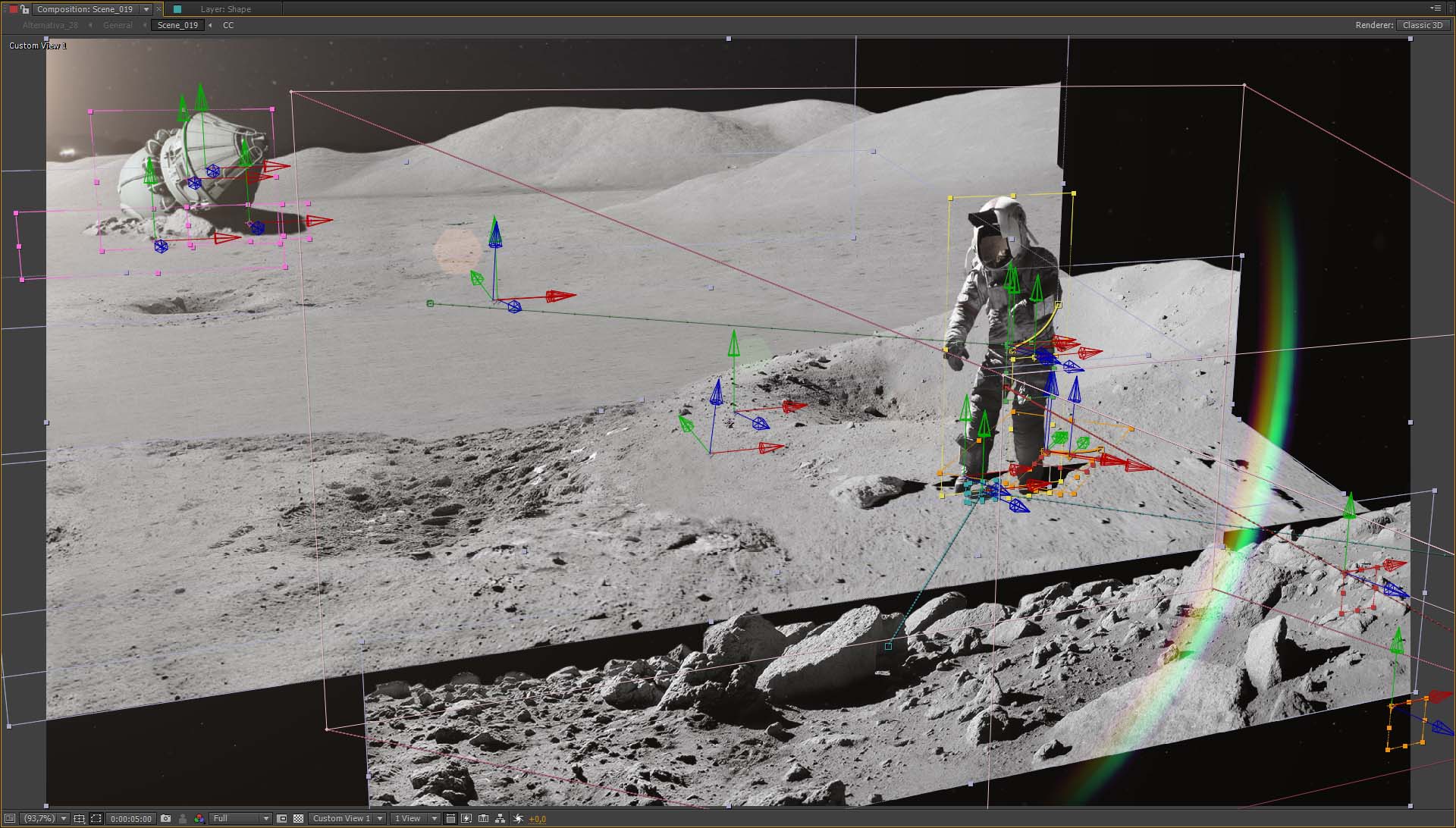Click the CC breadcrumb in flowchart navigator
The width and height of the screenshot is (1456, 828).
coord(228,25)
